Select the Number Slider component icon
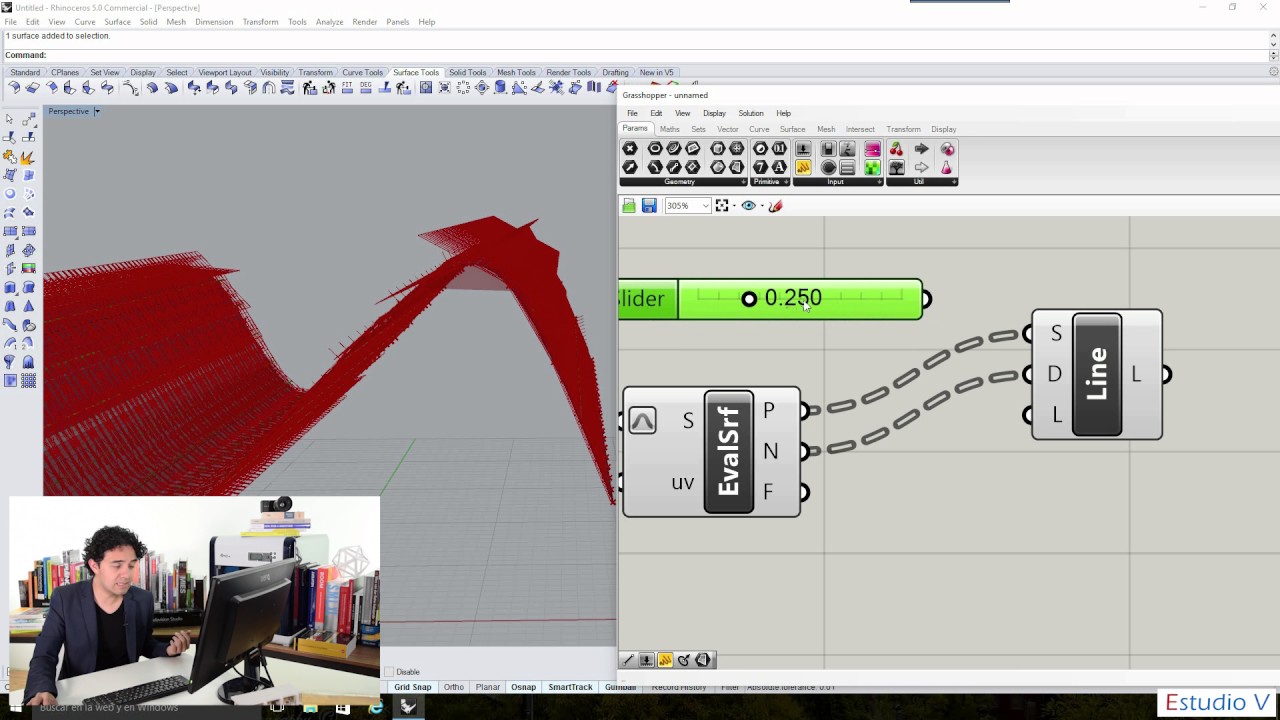Viewport: 1280px width, 720px height. click(x=803, y=149)
